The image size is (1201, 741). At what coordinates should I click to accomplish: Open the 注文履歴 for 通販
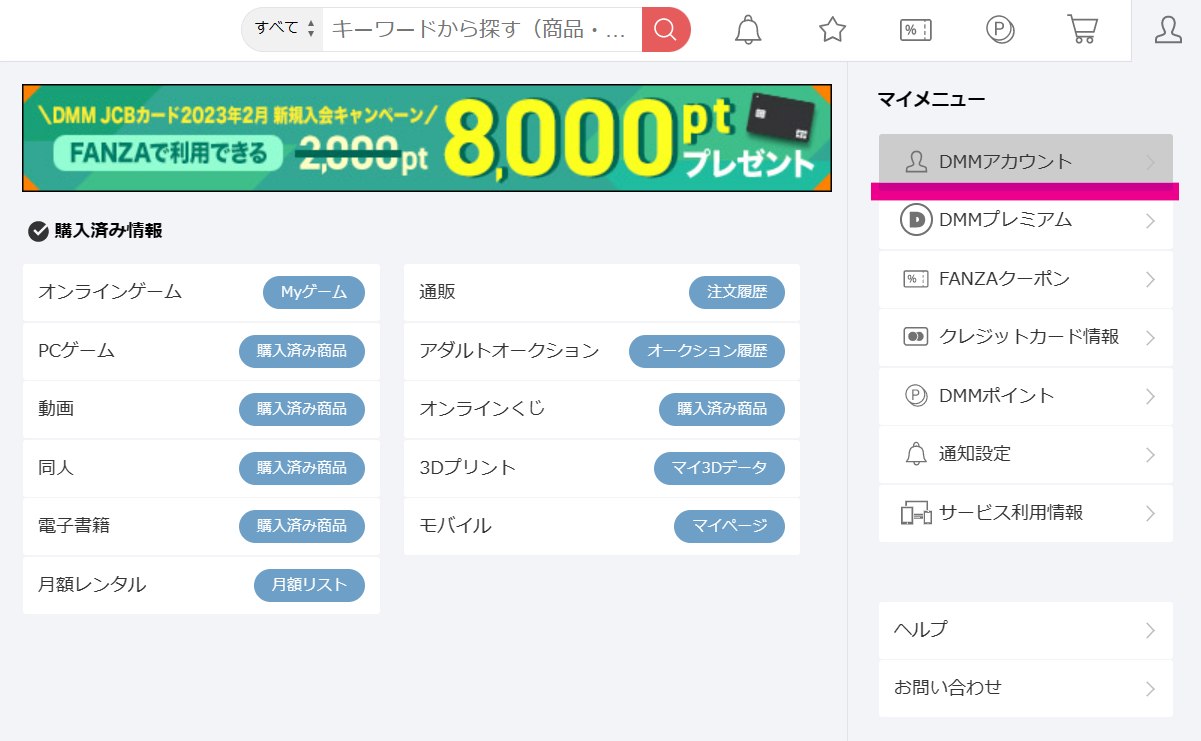click(737, 292)
